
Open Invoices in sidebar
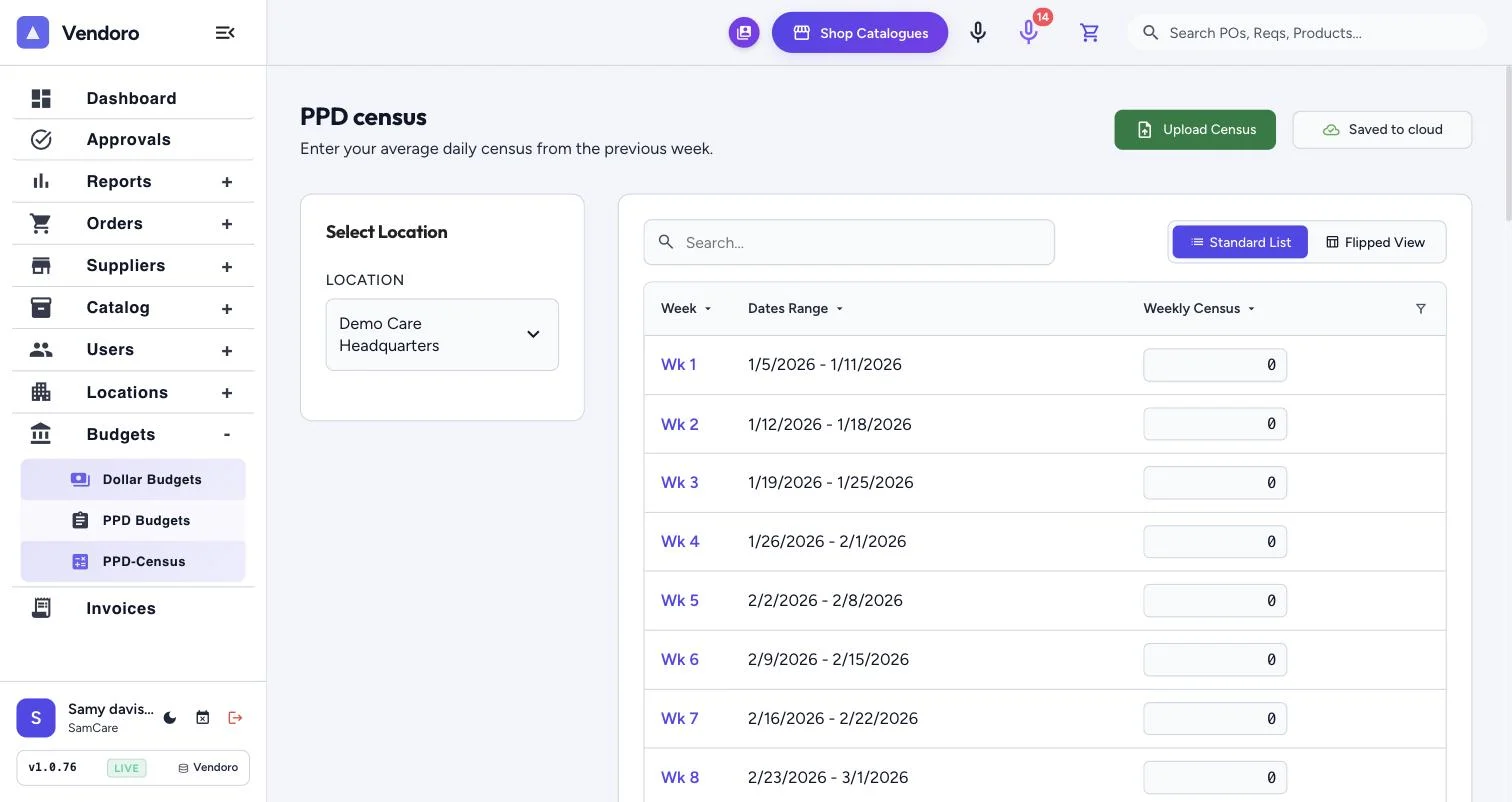pyautogui.click(x=133, y=608)
